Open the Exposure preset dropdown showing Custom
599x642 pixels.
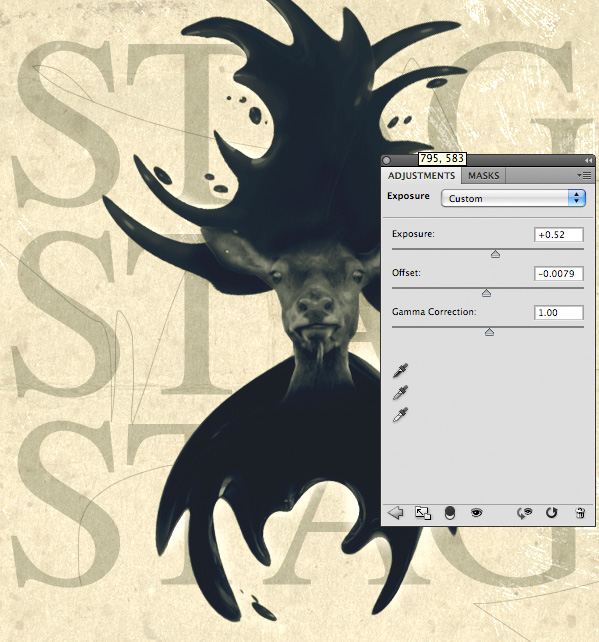pos(513,198)
